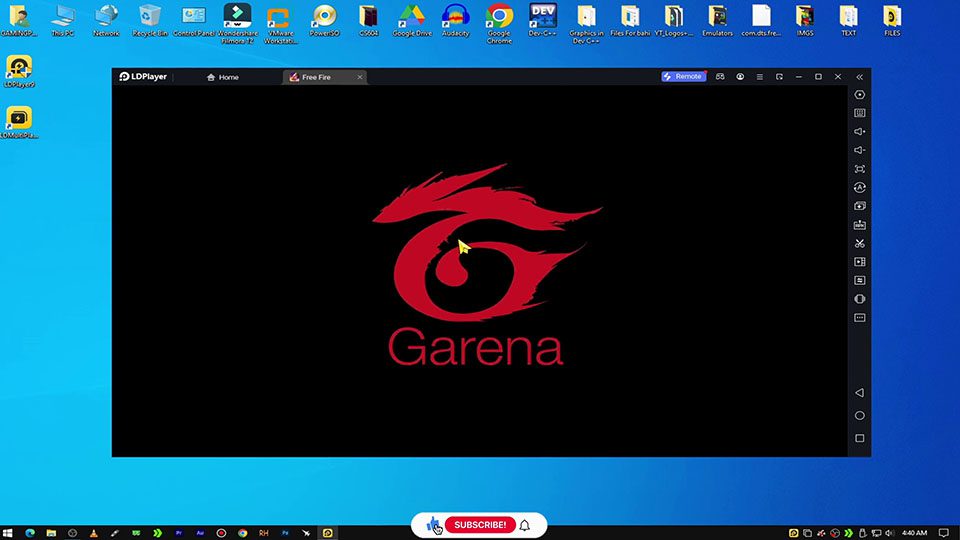
Task: Click the mini window mode icon in title bar
Action: [779, 77]
